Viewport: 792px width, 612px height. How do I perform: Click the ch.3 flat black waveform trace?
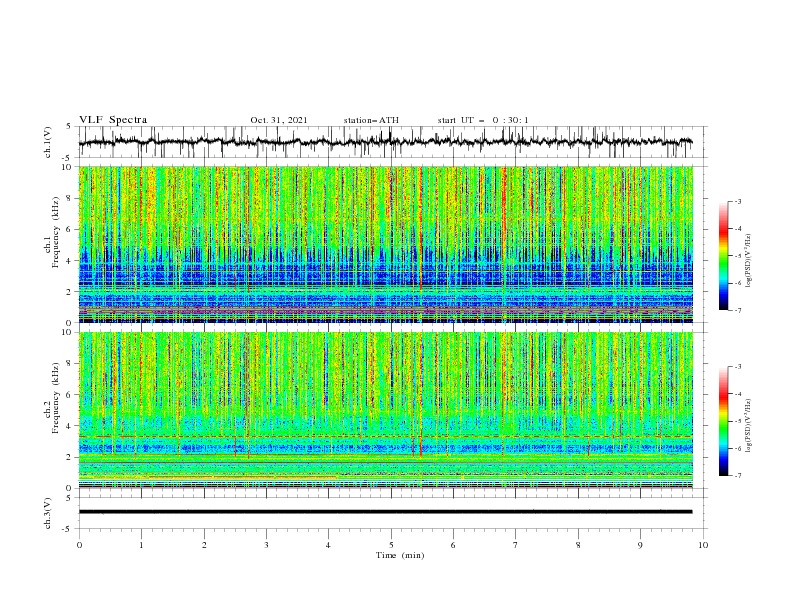pos(385,512)
